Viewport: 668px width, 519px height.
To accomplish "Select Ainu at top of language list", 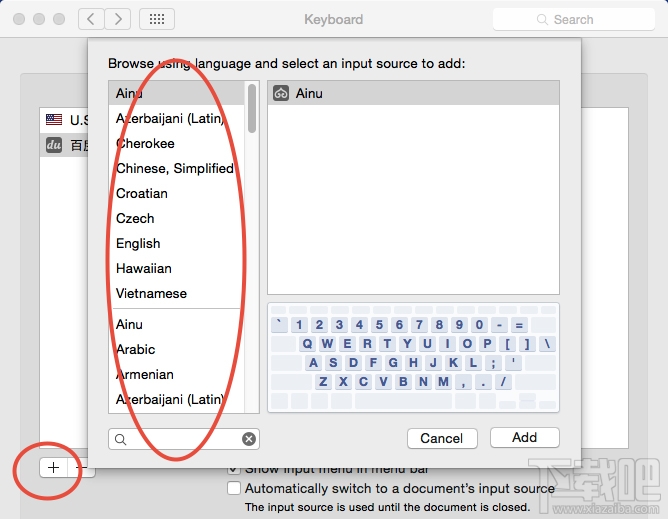I will pyautogui.click(x=177, y=93).
